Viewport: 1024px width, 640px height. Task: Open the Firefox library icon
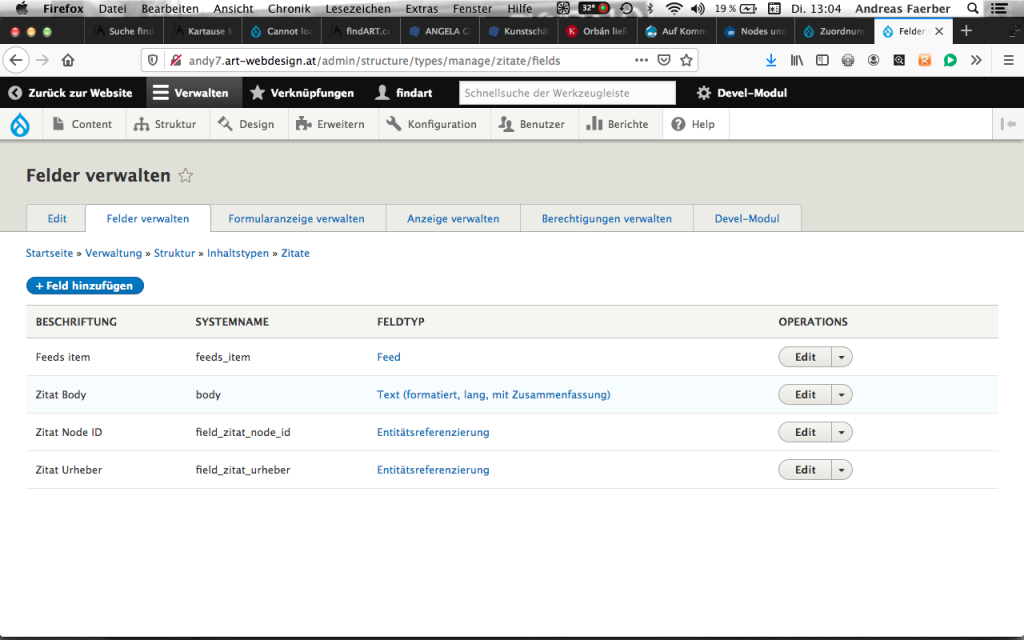[x=797, y=60]
